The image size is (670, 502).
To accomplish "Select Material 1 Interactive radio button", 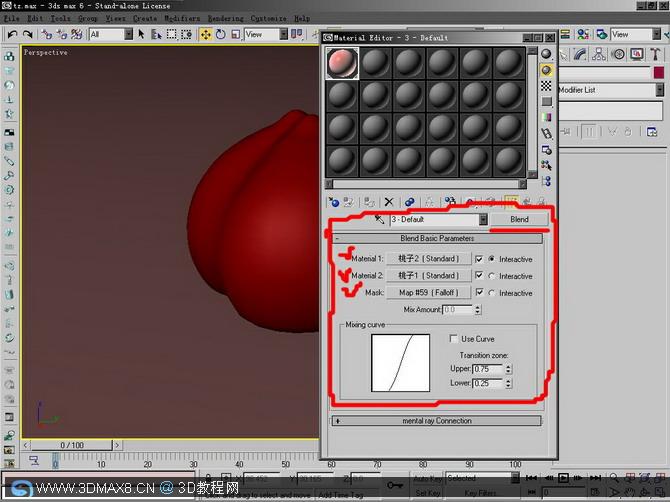I will [492, 259].
